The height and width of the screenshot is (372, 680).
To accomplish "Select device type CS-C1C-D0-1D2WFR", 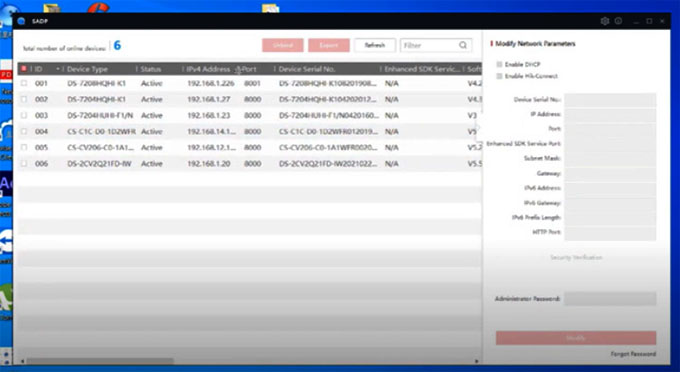I will [x=101, y=131].
